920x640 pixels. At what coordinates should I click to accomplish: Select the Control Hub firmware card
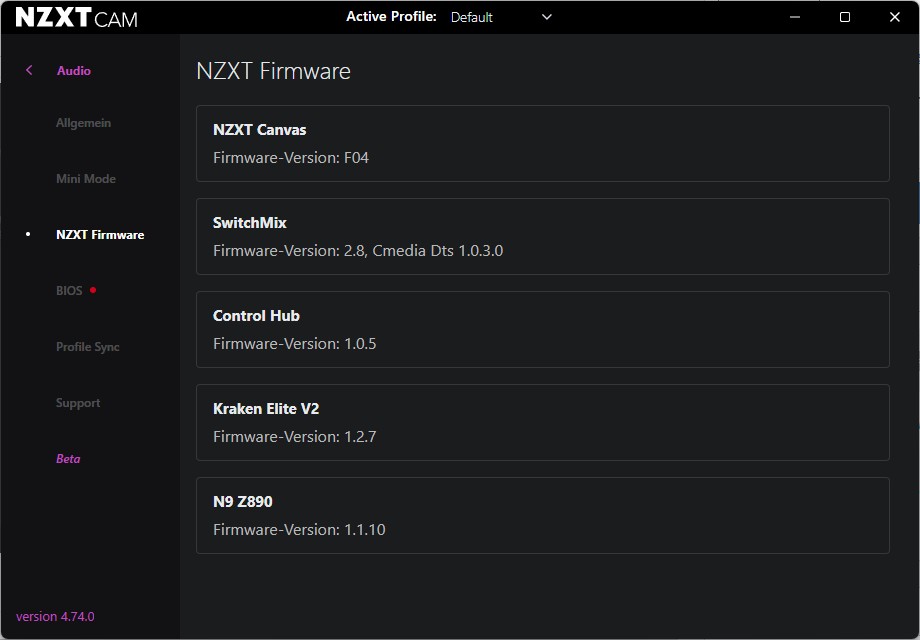click(x=542, y=330)
